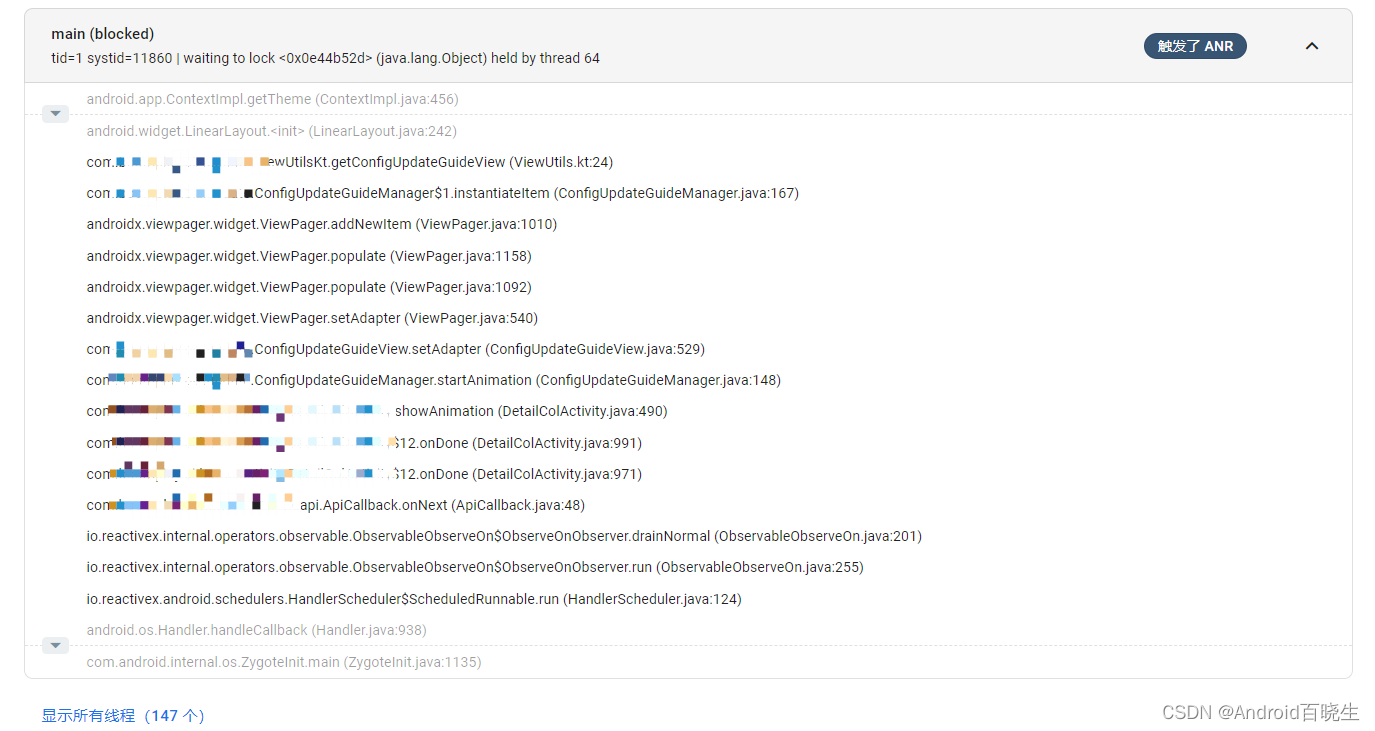Select ObserveOnObserver.drainNormal stack frame

(x=504, y=536)
